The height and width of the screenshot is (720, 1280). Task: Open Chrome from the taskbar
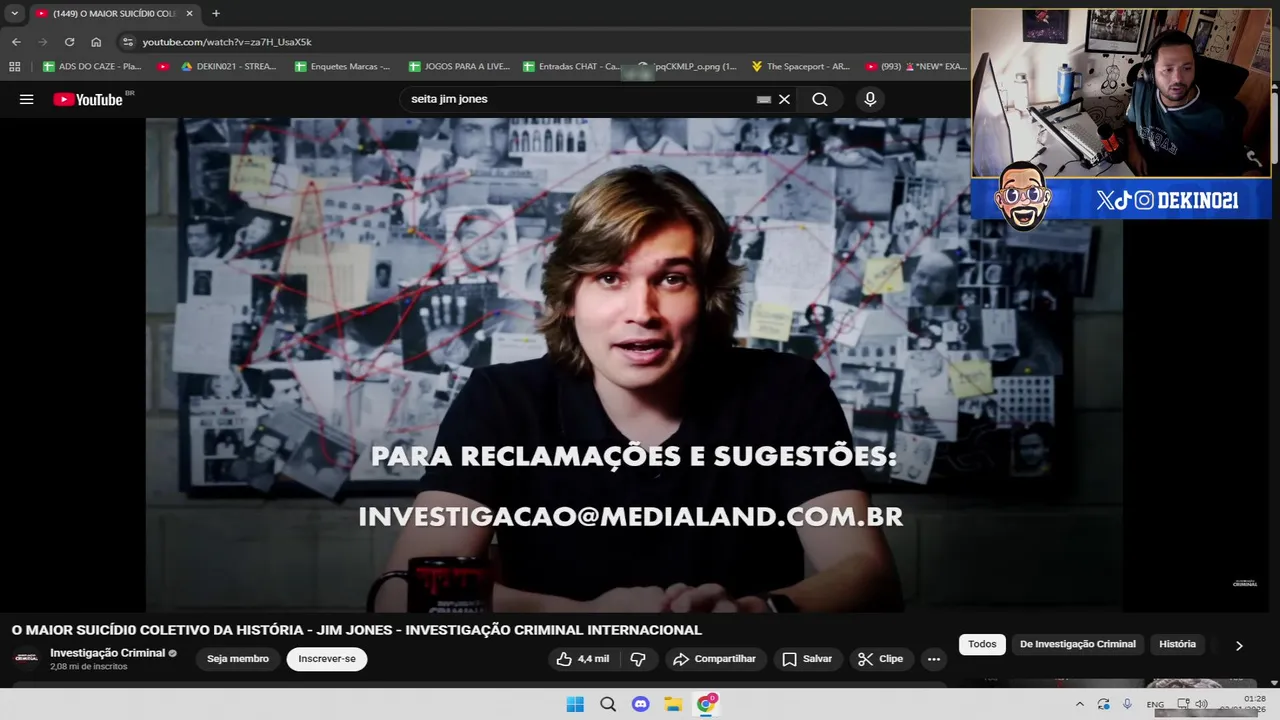(706, 704)
